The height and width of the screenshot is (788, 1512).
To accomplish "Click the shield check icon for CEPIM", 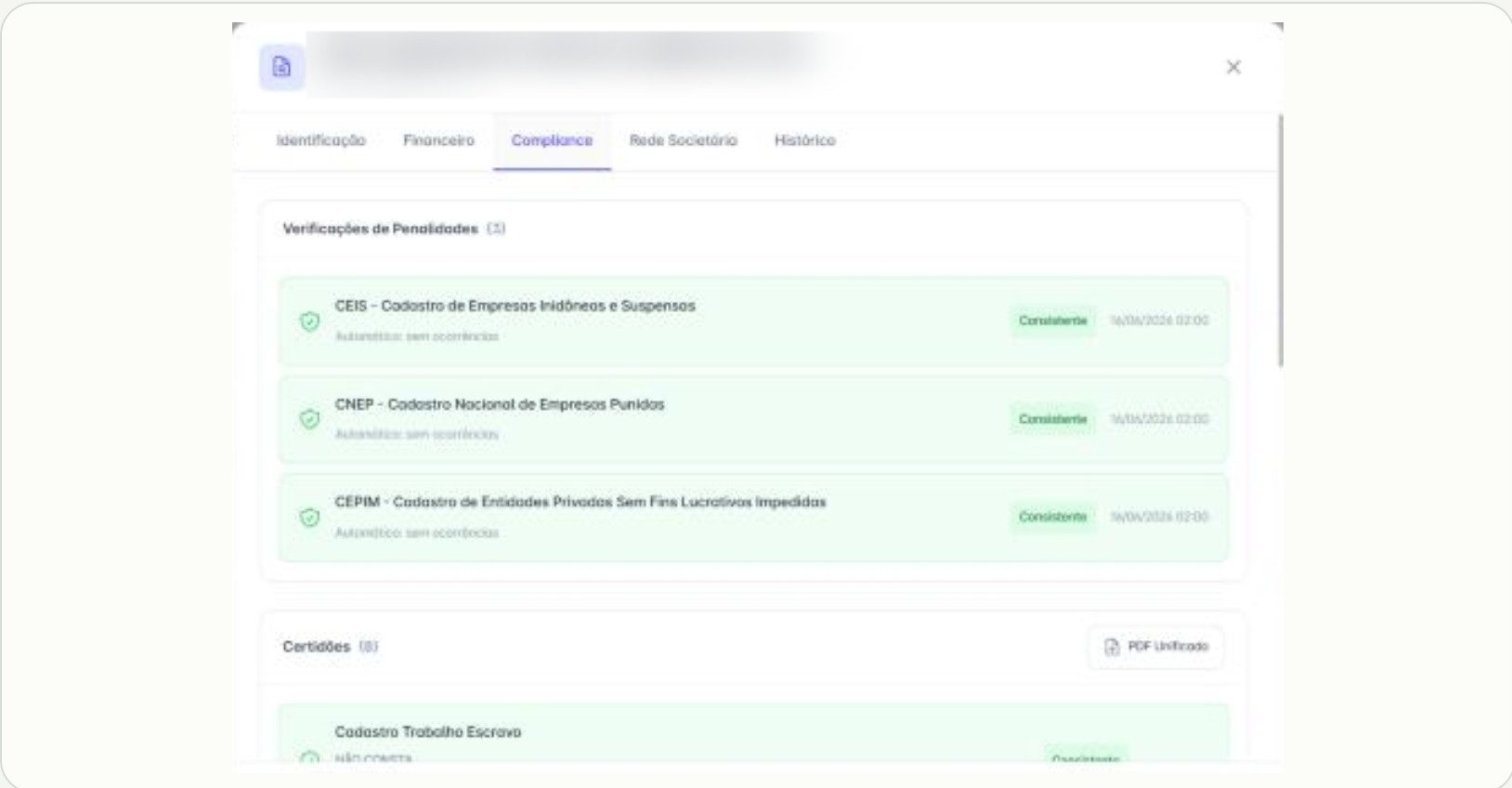I will [x=309, y=518].
